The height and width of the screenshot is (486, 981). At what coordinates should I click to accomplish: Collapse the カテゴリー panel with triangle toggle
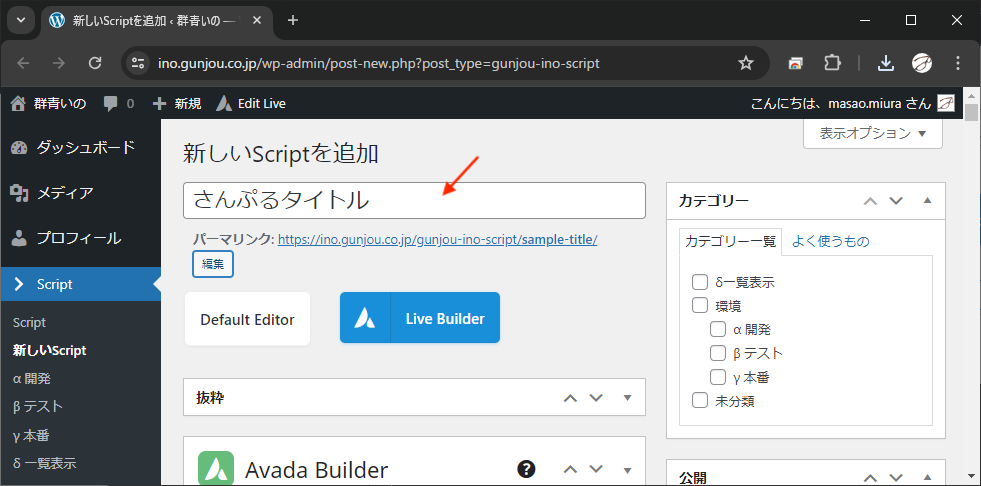pyautogui.click(x=927, y=201)
